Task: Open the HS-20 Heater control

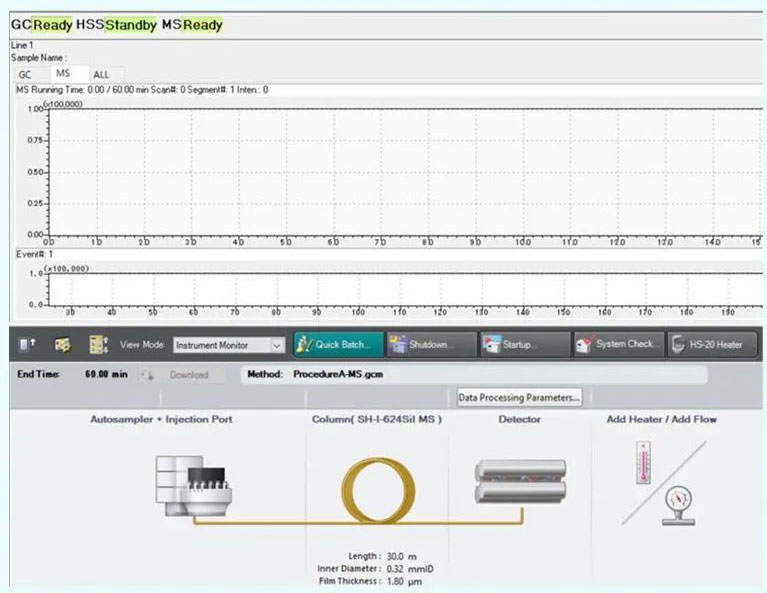Action: coord(712,345)
